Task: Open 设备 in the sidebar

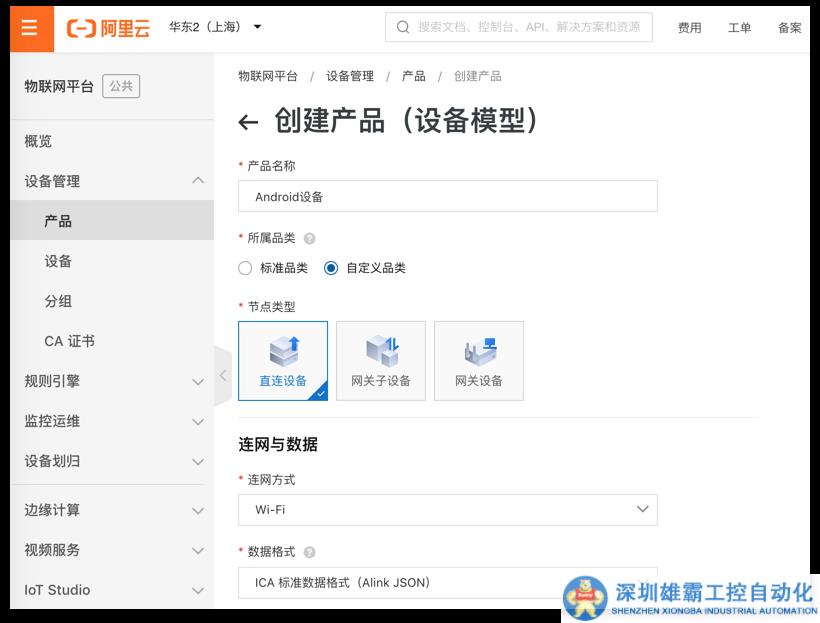Action: point(58,261)
